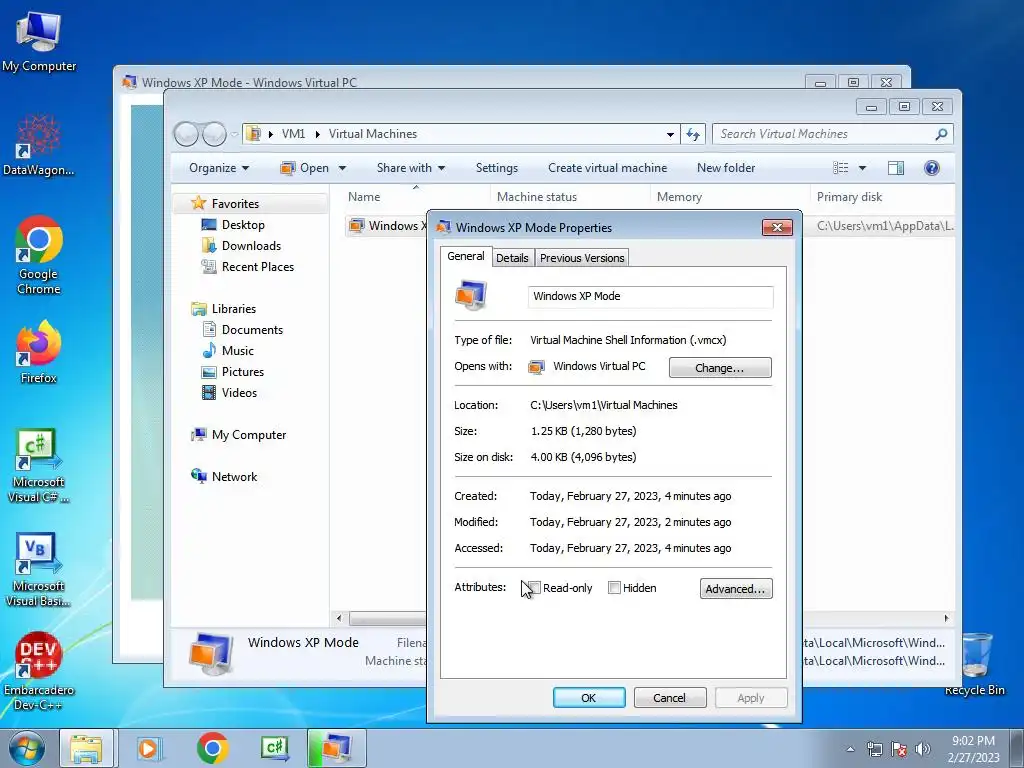The width and height of the screenshot is (1024, 768).
Task: Switch to Previous Versions tab
Action: [582, 258]
